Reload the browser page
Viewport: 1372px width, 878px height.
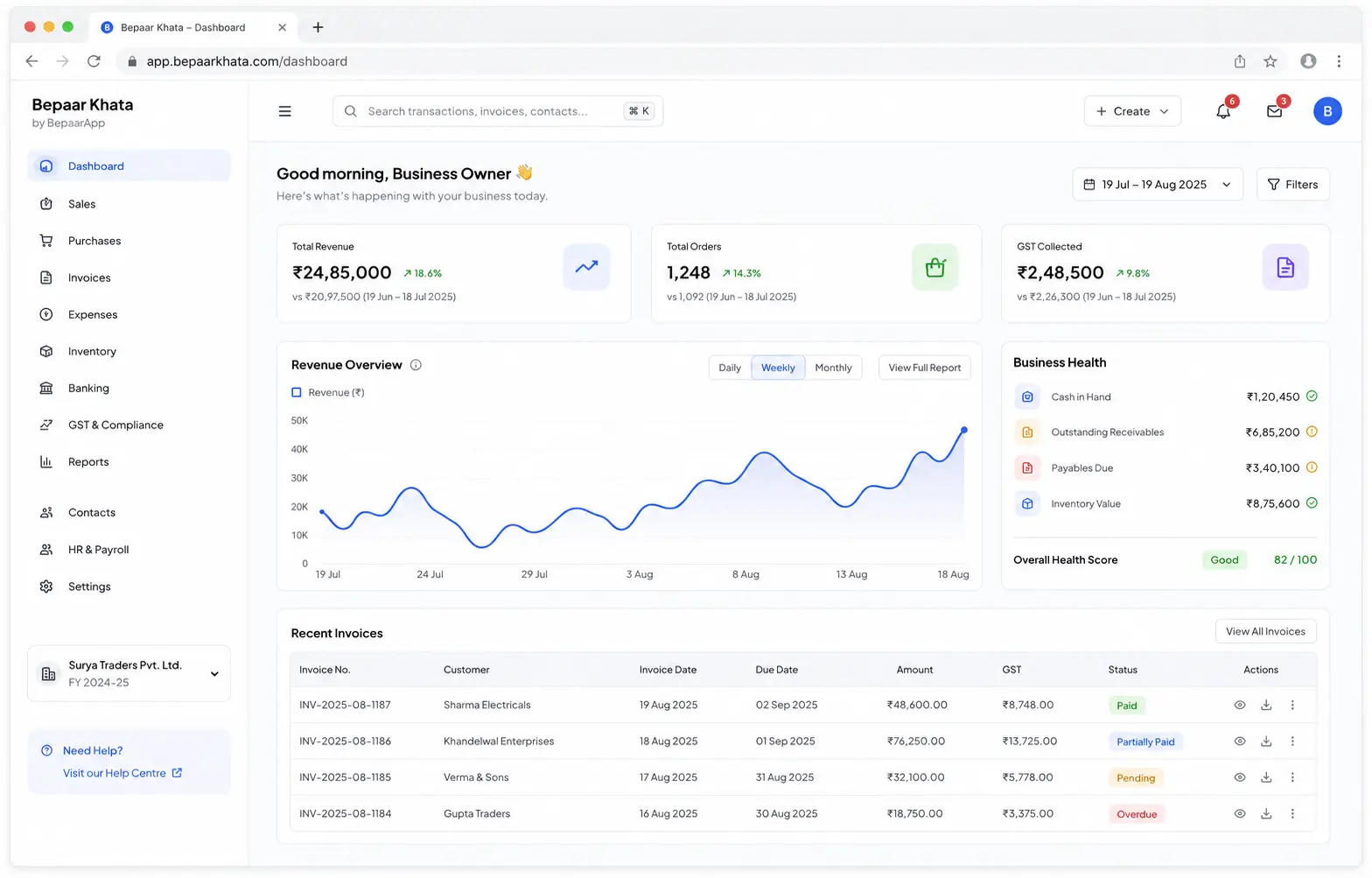tap(94, 61)
